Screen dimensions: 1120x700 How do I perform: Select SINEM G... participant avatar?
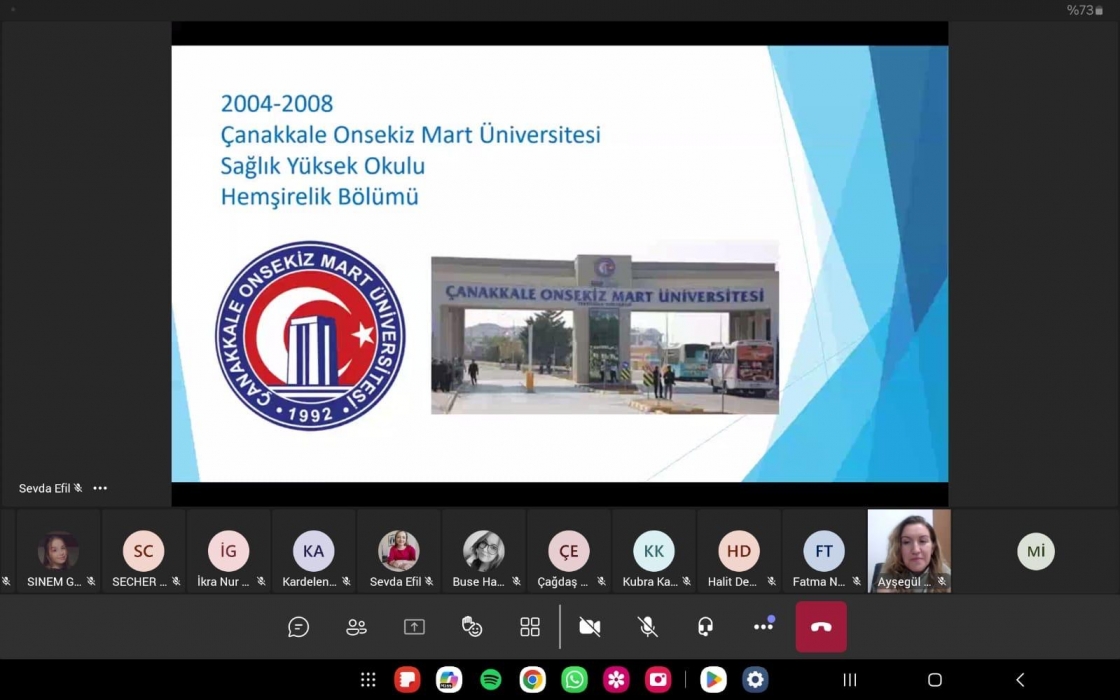[x=59, y=551]
